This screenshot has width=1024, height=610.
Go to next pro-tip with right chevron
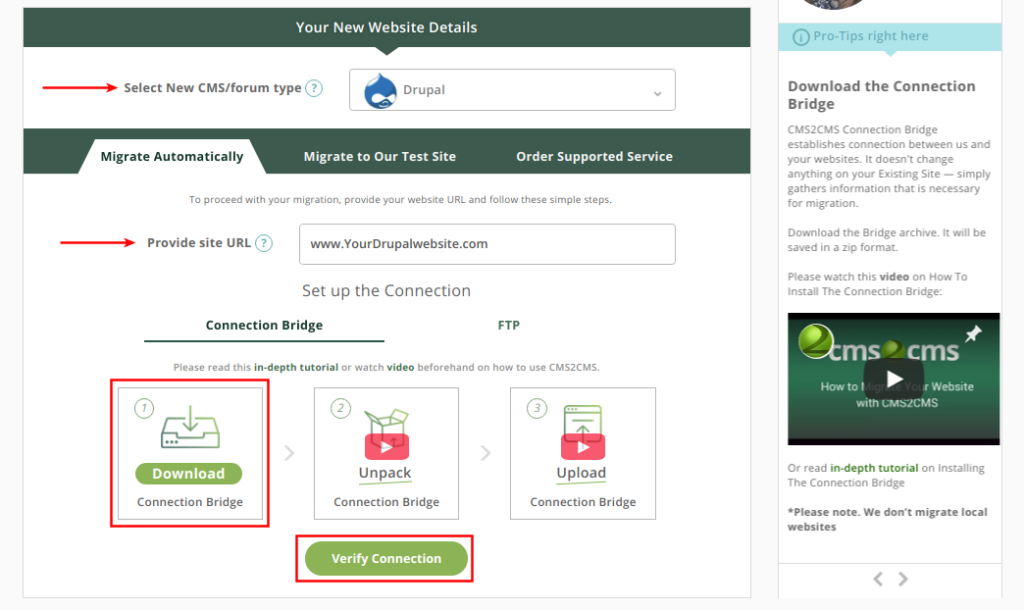point(903,579)
